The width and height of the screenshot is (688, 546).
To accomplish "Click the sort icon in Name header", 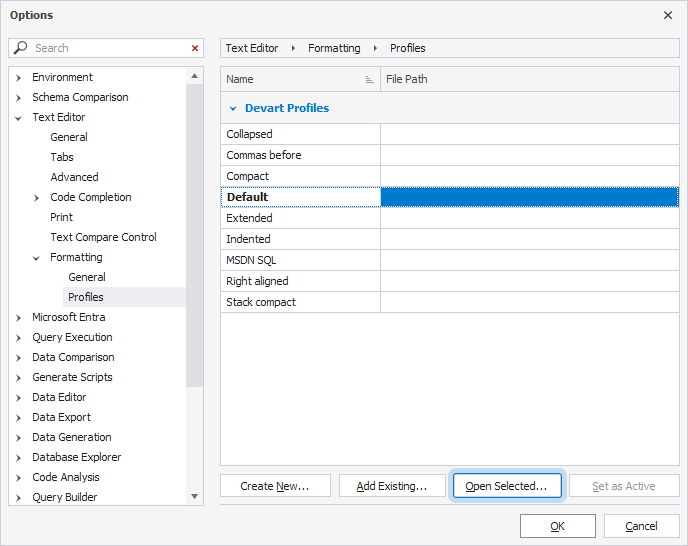I will pos(369,79).
